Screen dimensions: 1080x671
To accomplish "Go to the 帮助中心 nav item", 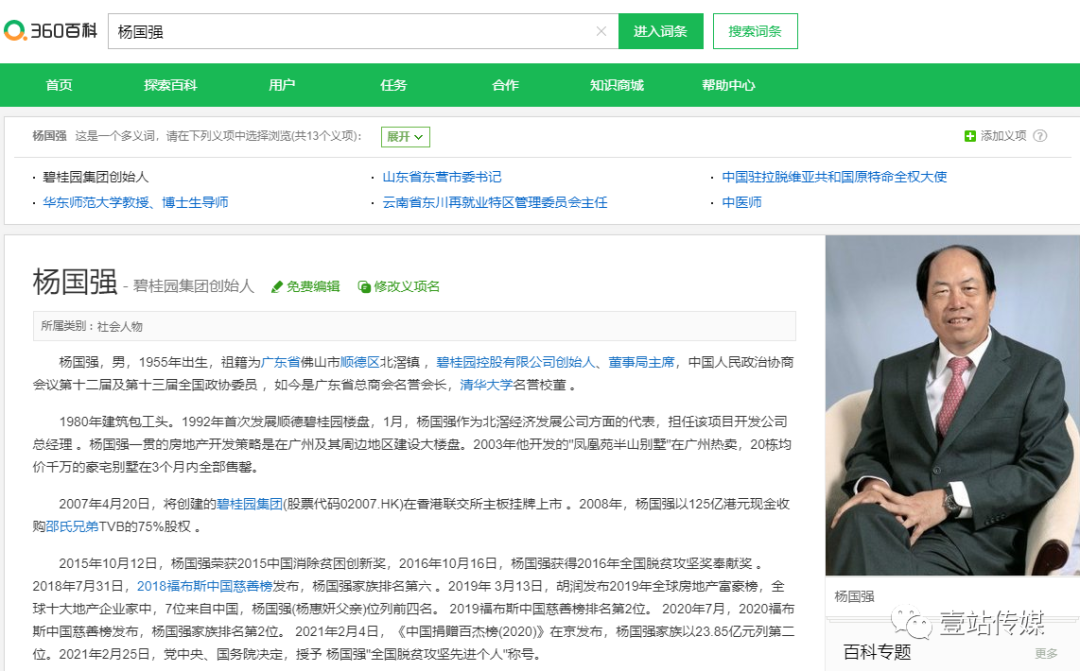I will pos(729,85).
